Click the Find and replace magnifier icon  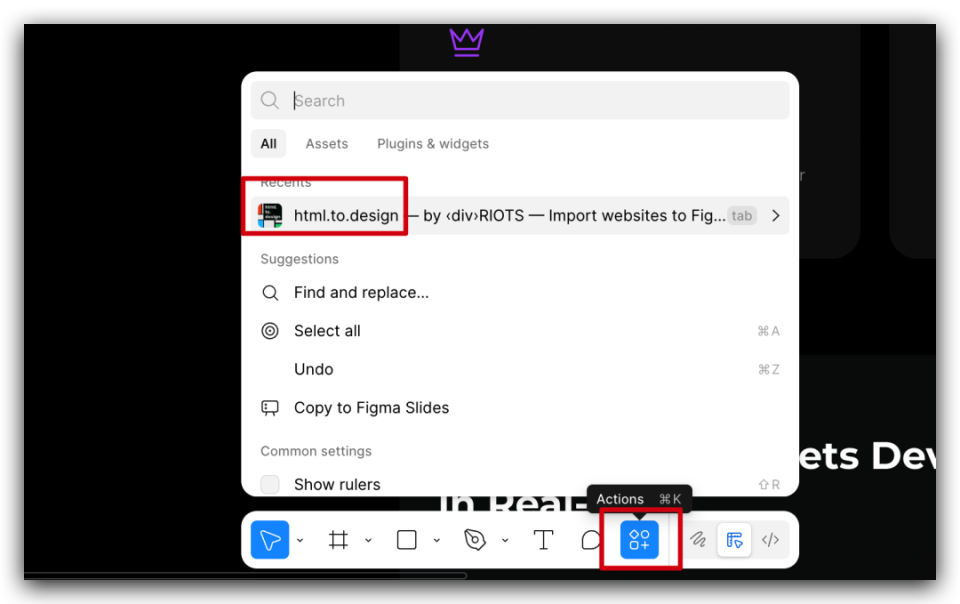coord(270,293)
